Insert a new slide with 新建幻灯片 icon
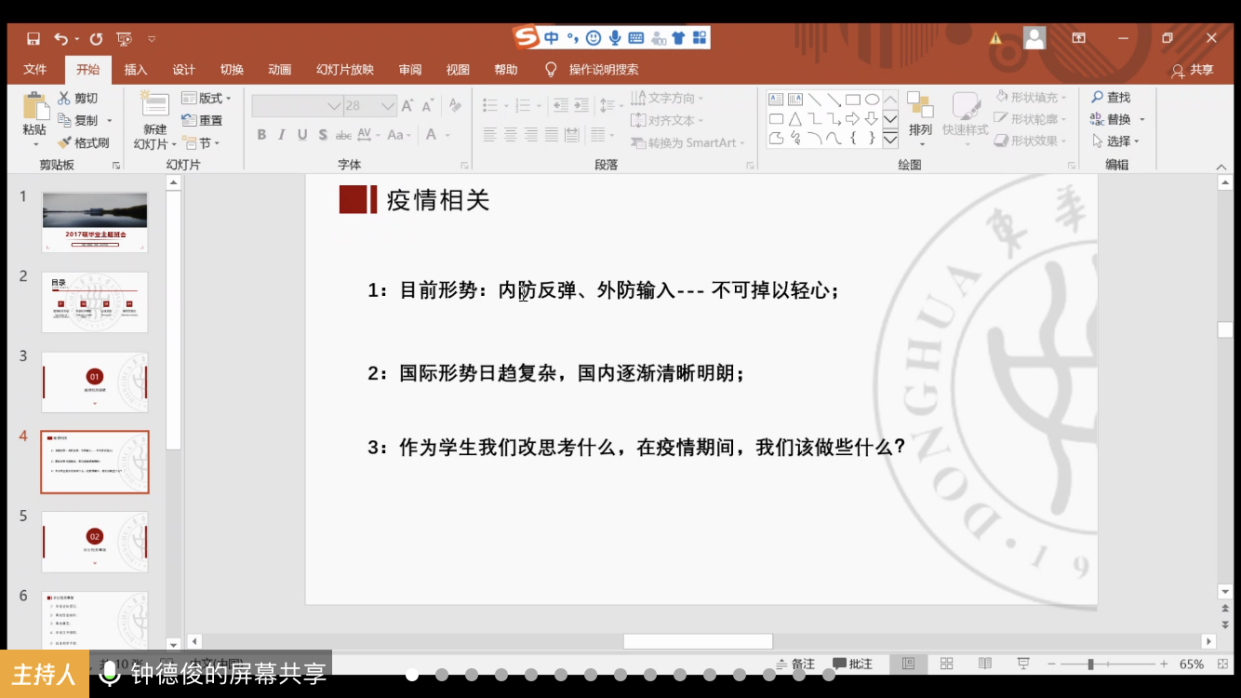This screenshot has width=1241, height=698. 154,106
